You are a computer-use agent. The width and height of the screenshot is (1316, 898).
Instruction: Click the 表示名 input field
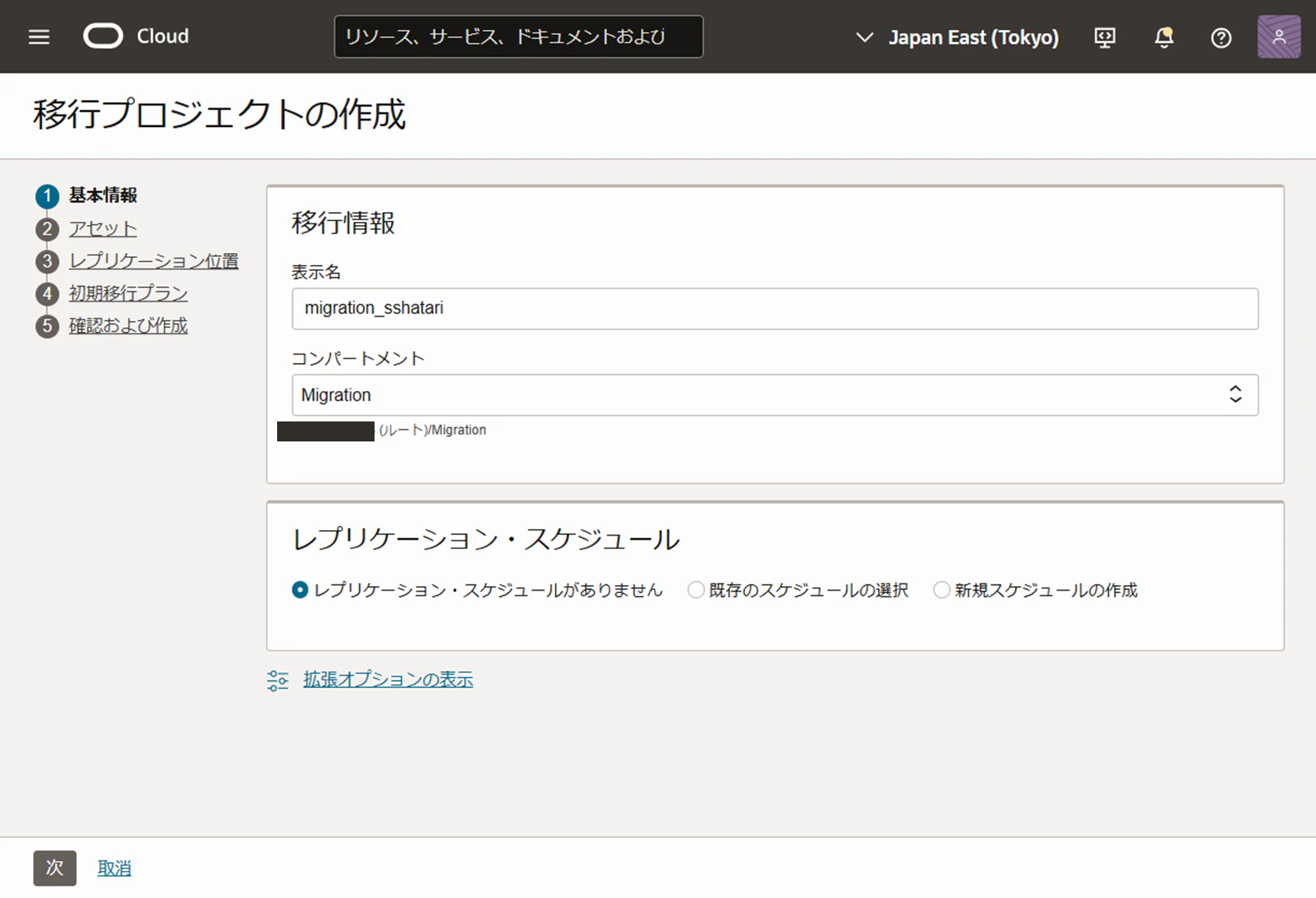click(775, 309)
